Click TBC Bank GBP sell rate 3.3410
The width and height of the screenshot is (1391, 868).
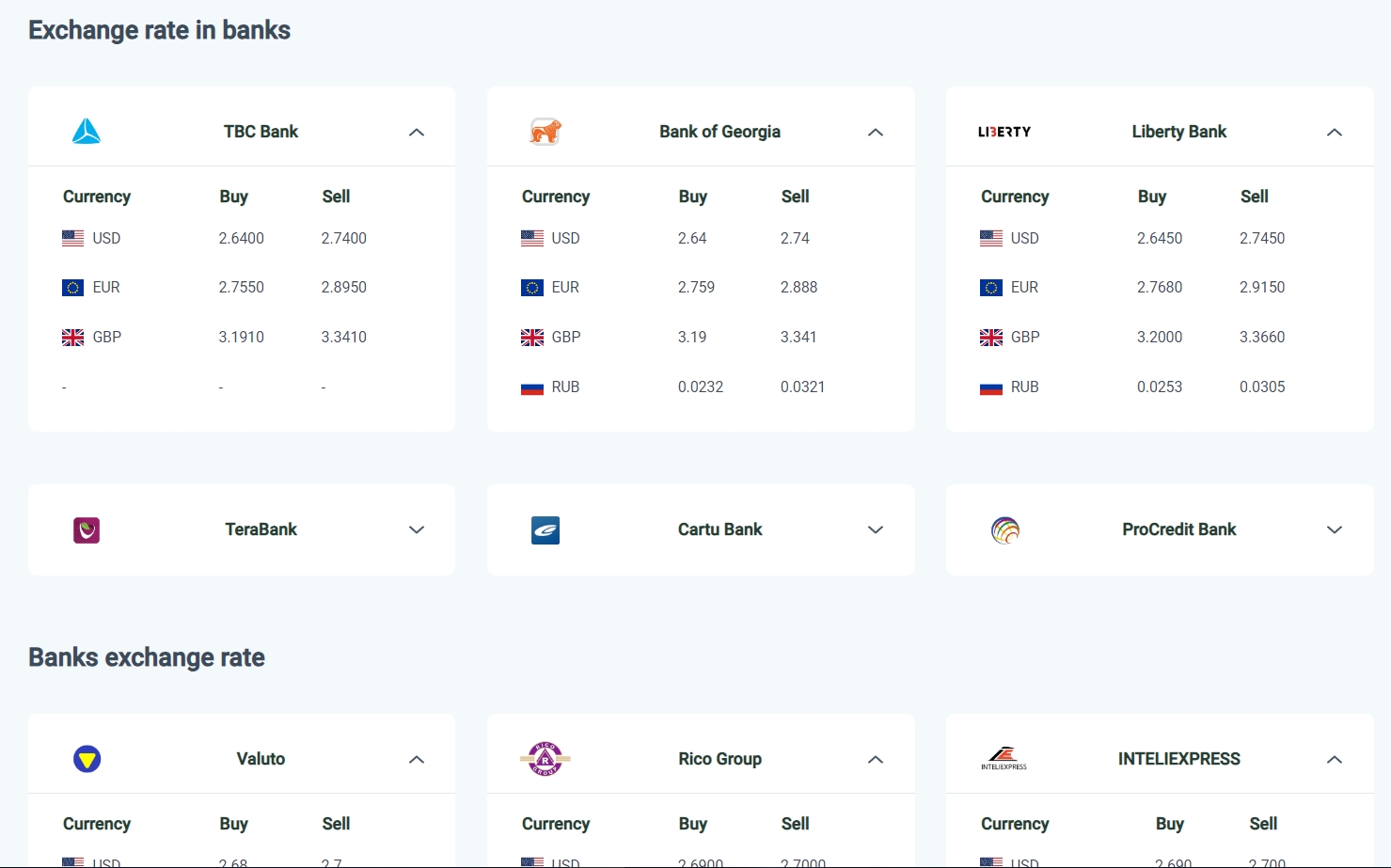[344, 337]
